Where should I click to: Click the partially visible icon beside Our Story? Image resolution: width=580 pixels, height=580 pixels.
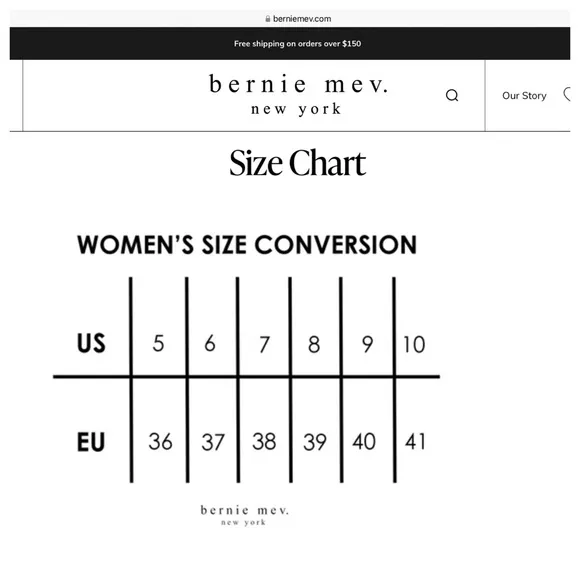click(567, 94)
